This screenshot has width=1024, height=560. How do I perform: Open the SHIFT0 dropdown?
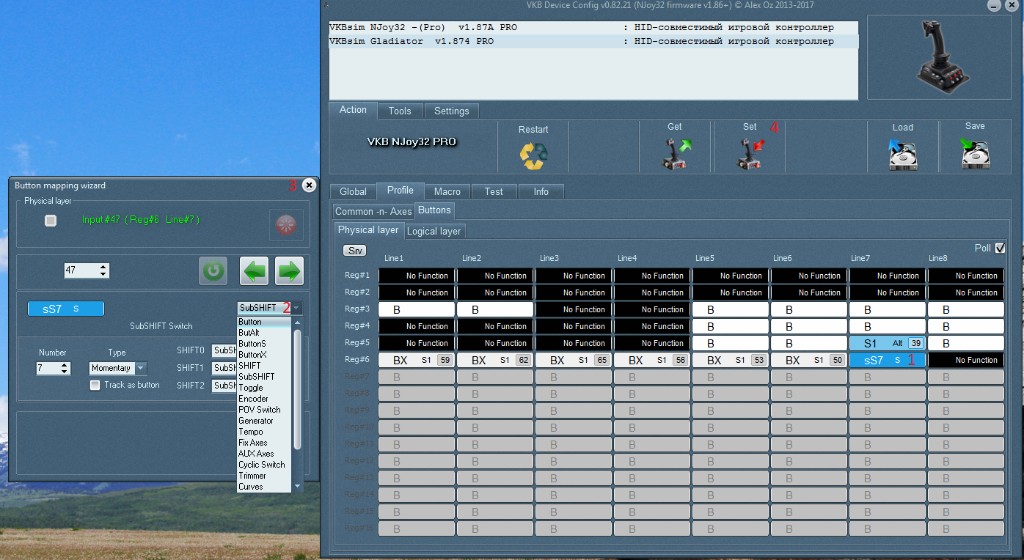tap(224, 350)
